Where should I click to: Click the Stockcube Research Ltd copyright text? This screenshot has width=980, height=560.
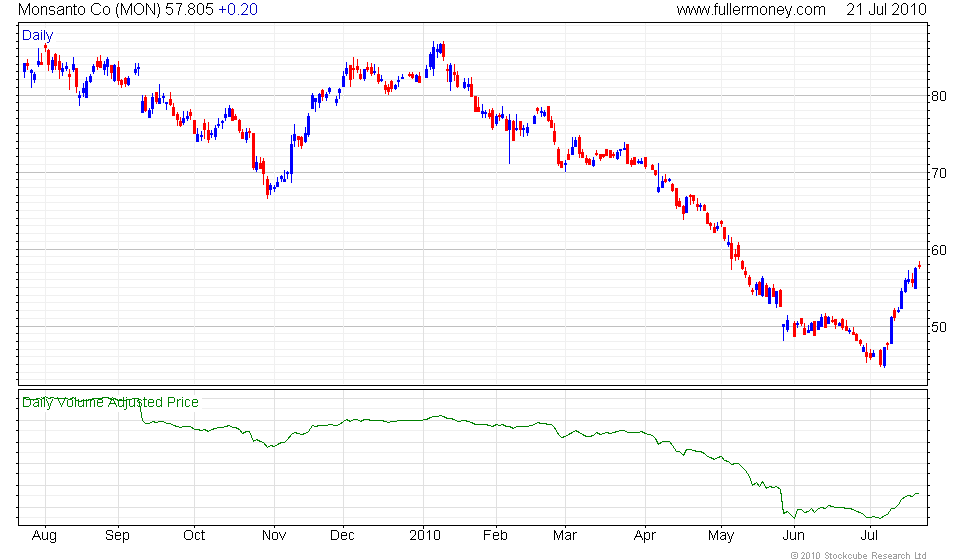[858, 555]
